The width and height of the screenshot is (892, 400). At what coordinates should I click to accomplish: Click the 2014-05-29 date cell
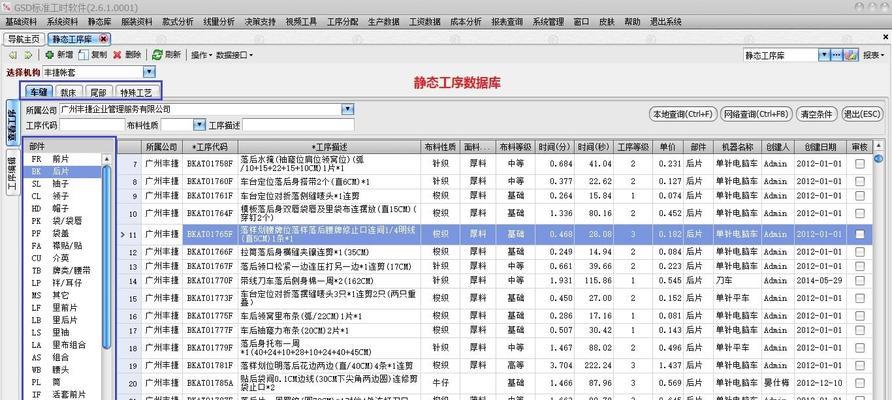pyautogui.click(x=819, y=281)
